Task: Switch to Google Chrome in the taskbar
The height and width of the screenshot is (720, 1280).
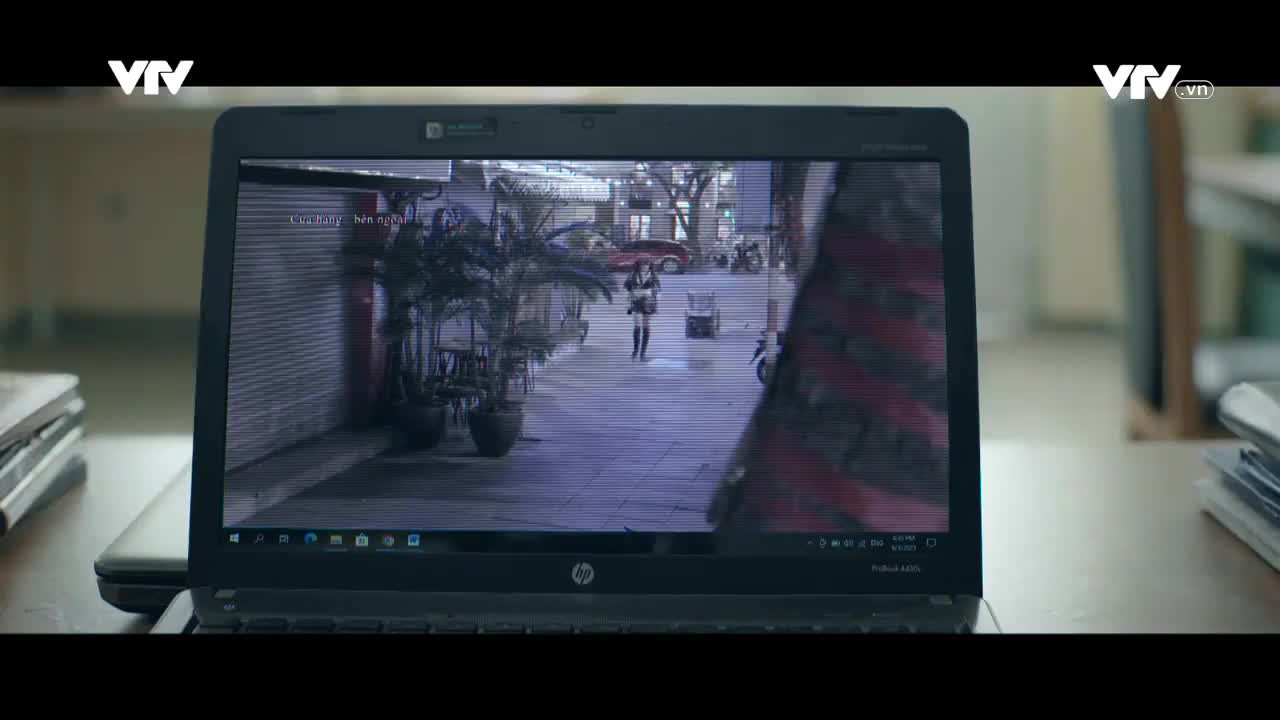Action: 388,541
